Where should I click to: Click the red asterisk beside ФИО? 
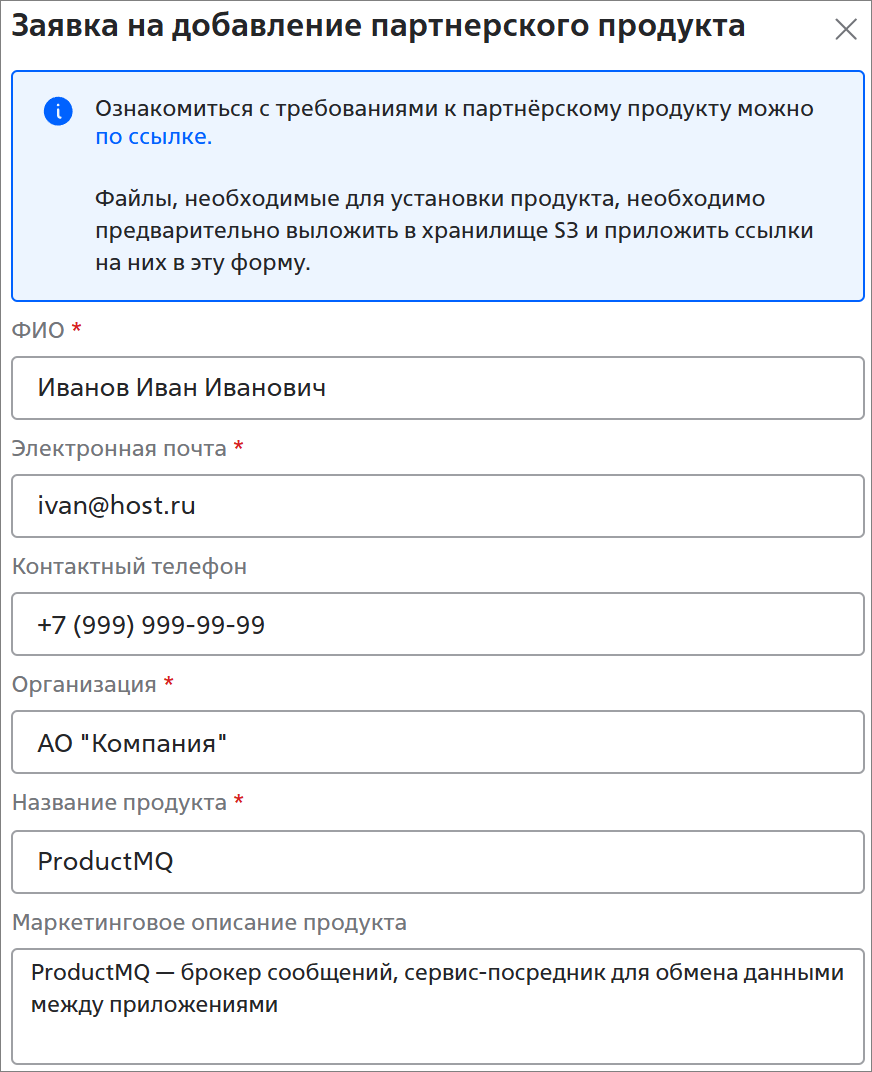coord(76,329)
